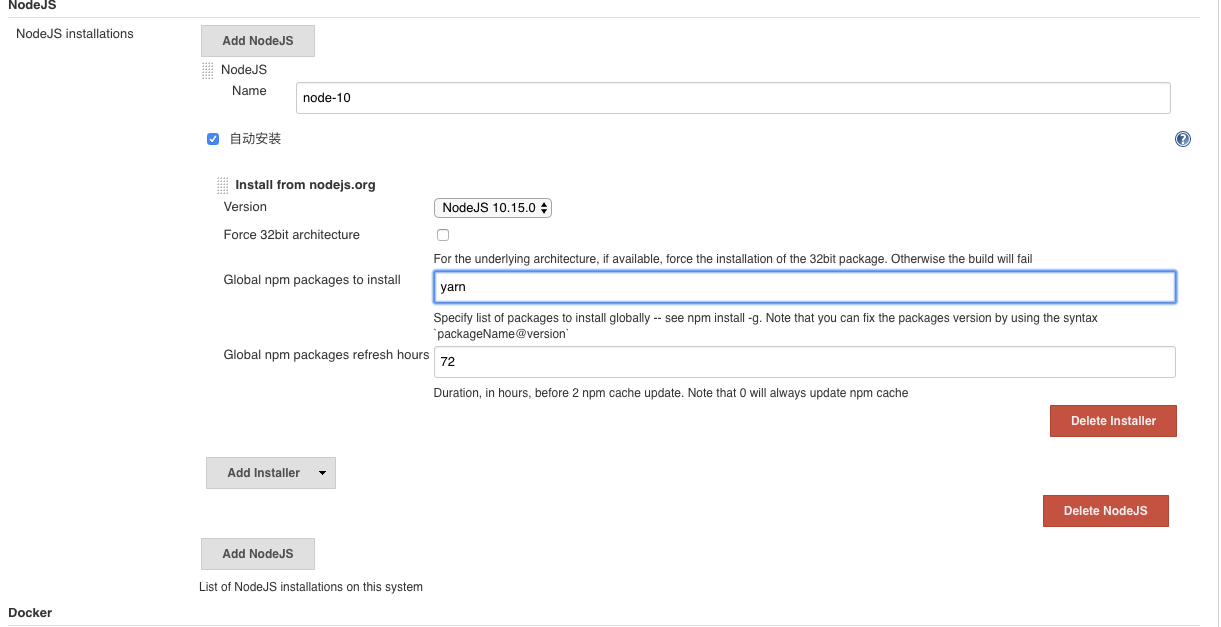Open the Version selector showing NodeJS 10.15.0

pos(492,207)
